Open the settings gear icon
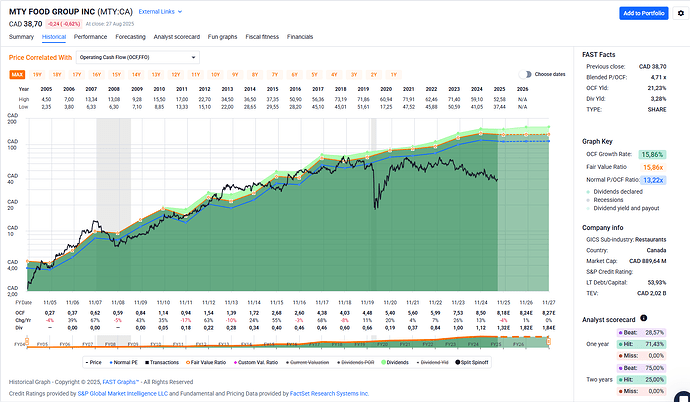The width and height of the screenshot is (690, 402). pyautogui.click(x=681, y=13)
